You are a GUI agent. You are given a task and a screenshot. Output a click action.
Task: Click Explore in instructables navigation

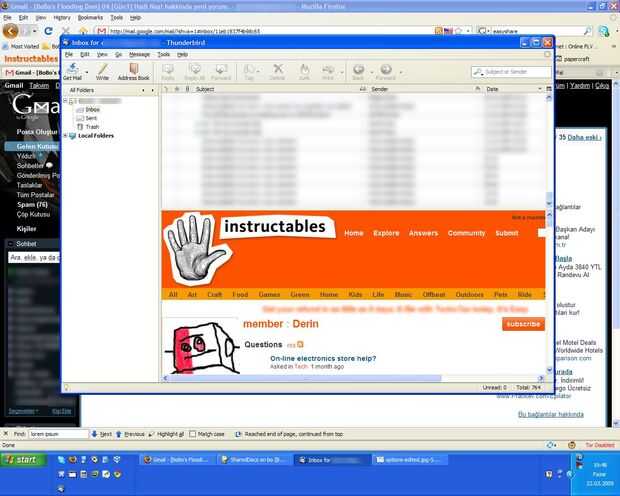[386, 233]
